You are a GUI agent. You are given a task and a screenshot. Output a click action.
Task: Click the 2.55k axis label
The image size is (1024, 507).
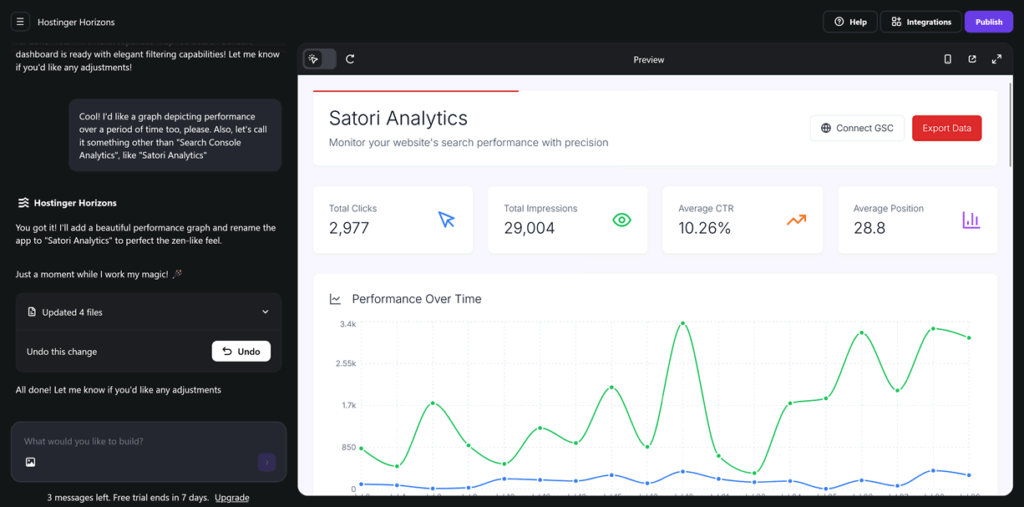point(345,363)
